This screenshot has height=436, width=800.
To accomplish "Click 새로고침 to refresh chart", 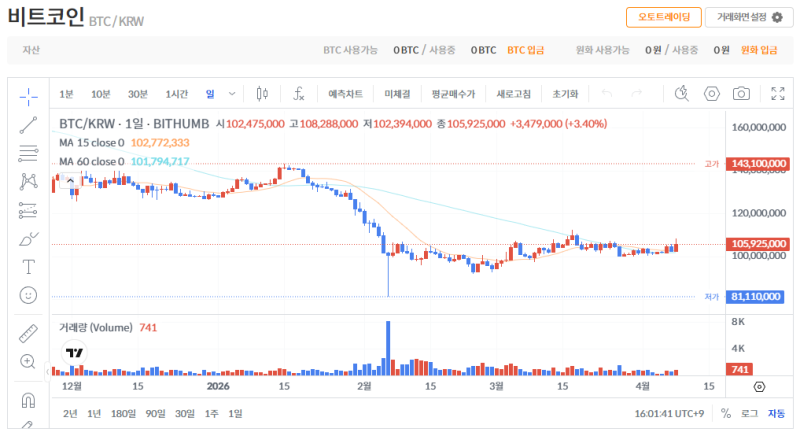I will pyautogui.click(x=514, y=94).
